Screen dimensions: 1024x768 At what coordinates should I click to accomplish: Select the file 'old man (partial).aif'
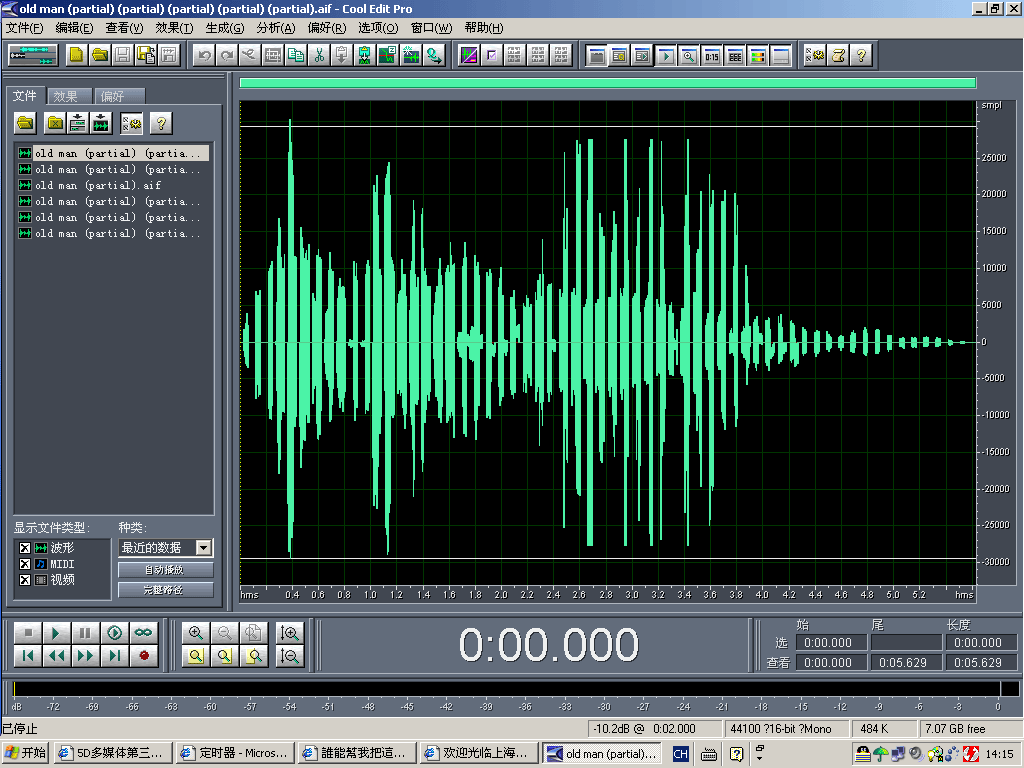98,185
